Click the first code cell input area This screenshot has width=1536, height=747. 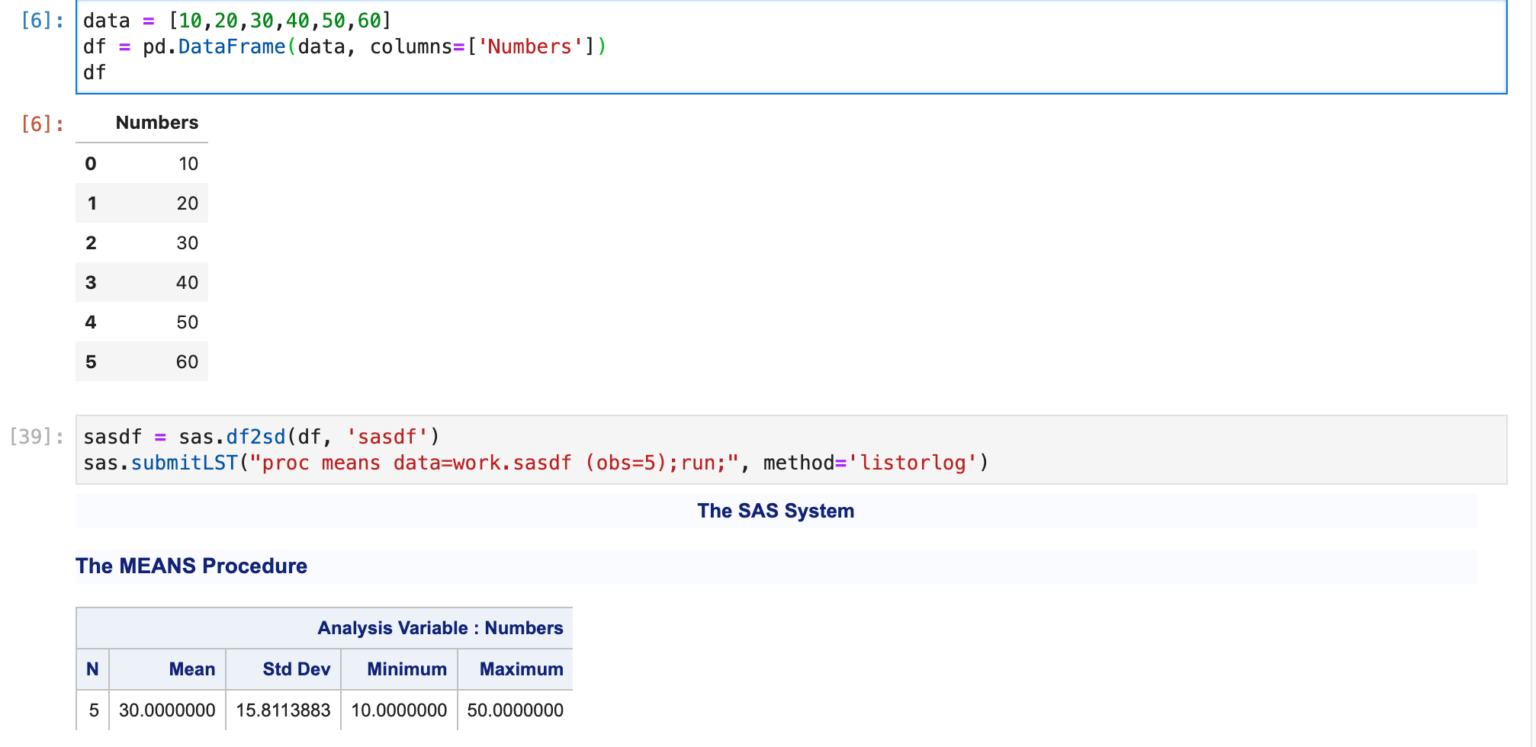coord(791,47)
